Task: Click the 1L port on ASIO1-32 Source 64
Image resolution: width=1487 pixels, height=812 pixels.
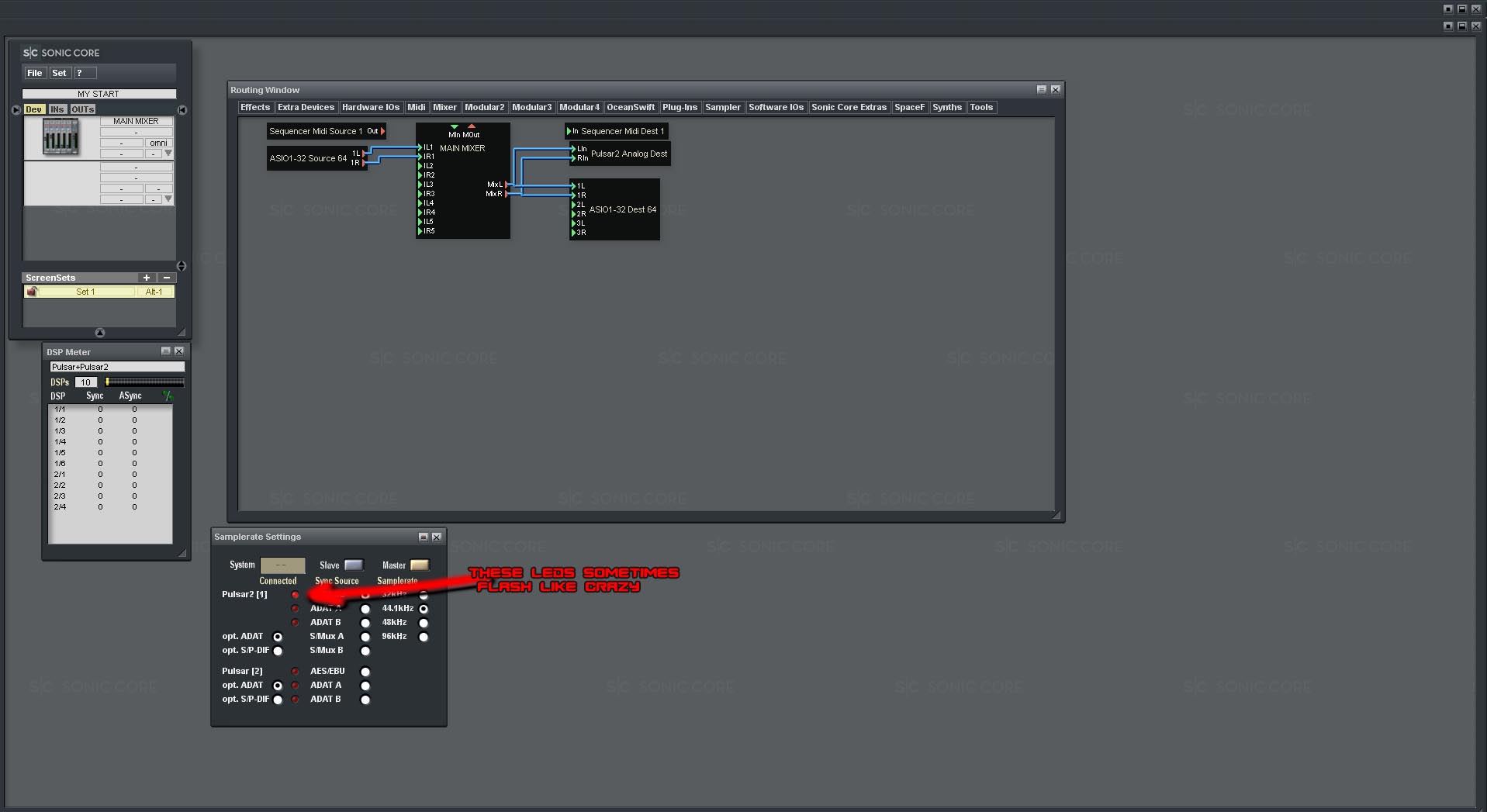Action: (x=364, y=154)
